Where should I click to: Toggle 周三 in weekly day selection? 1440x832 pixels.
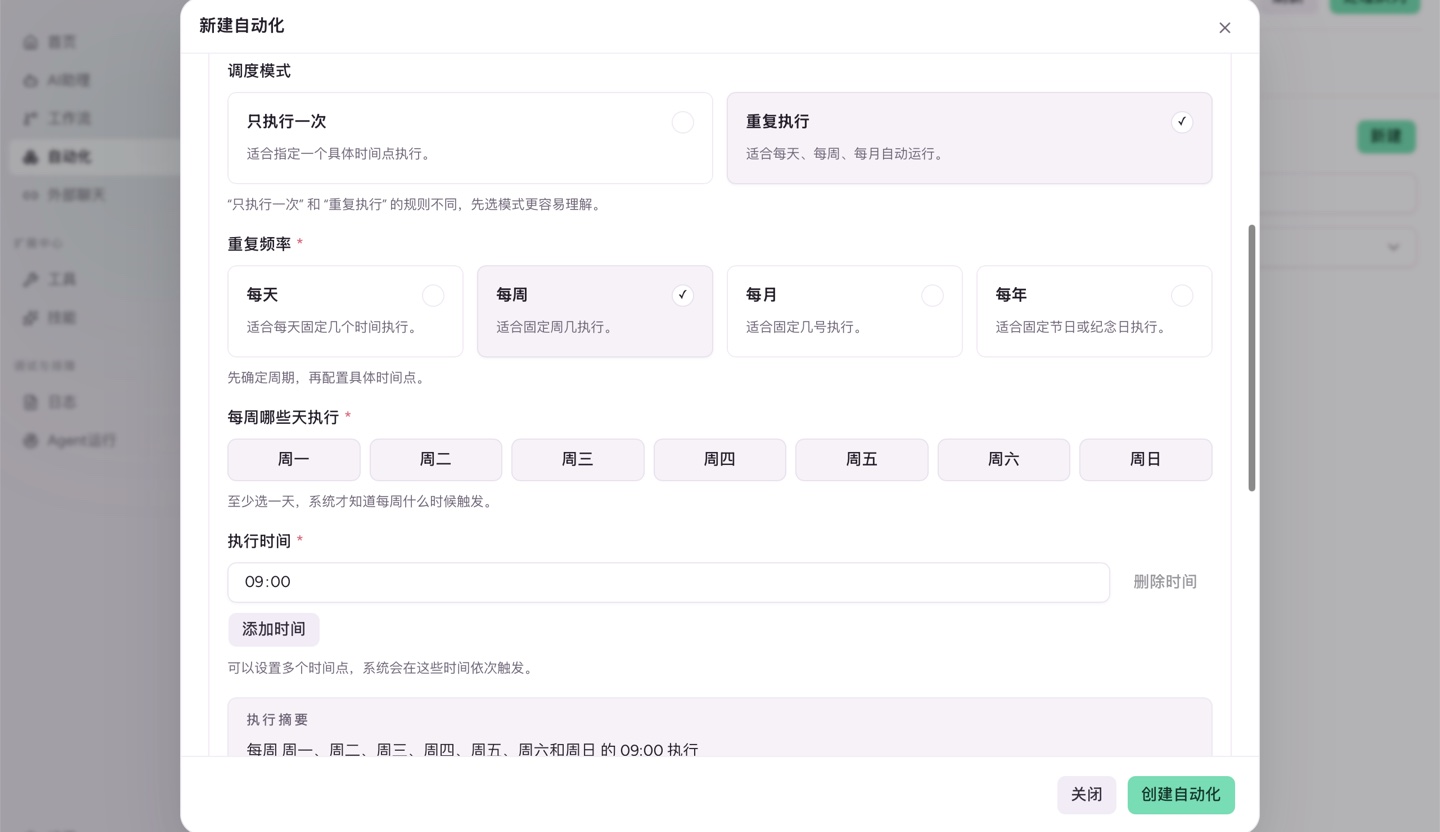coord(577,459)
